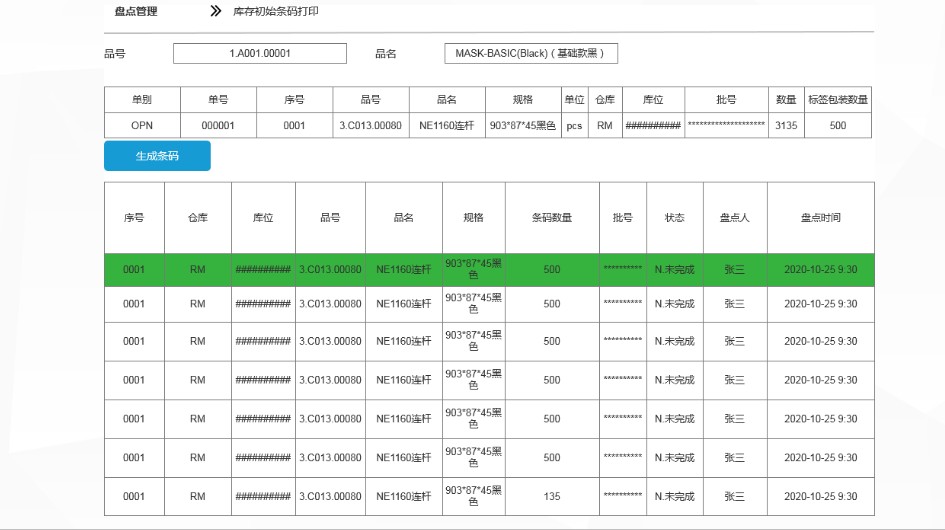The width and height of the screenshot is (945, 530).
Task: Select the OPN cell
Action: point(142,125)
